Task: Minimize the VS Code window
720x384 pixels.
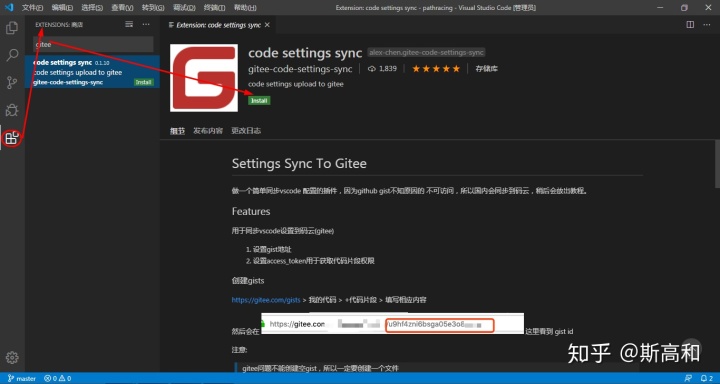Action: pyautogui.click(x=660, y=8)
